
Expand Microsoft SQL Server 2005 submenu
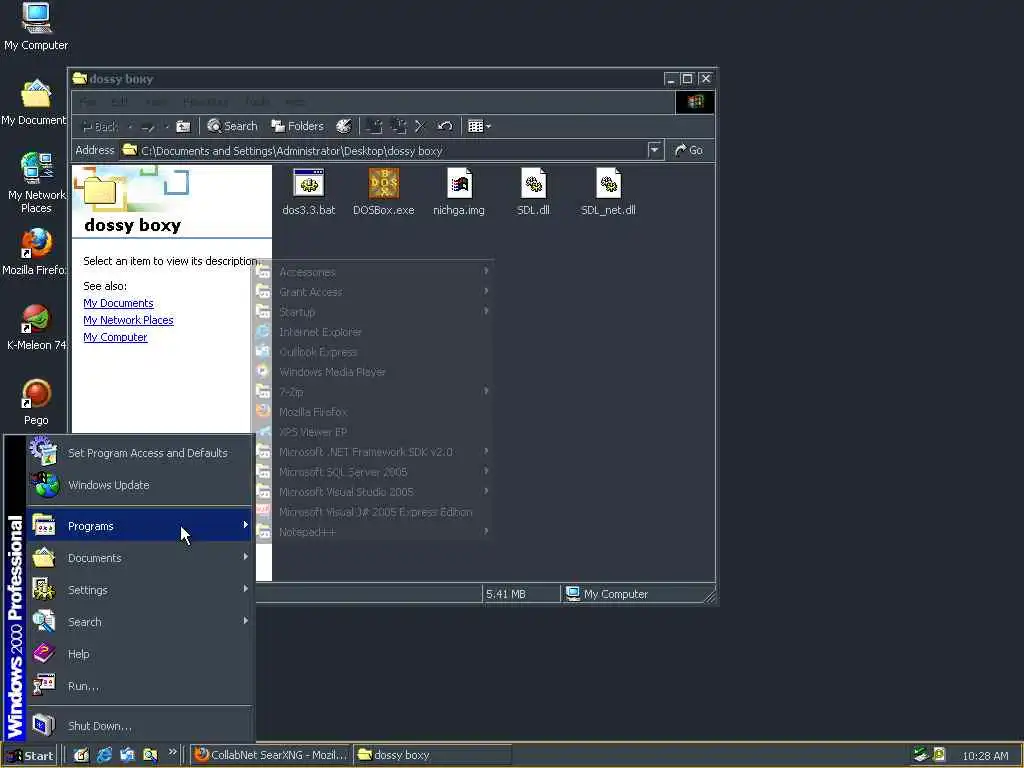372,472
